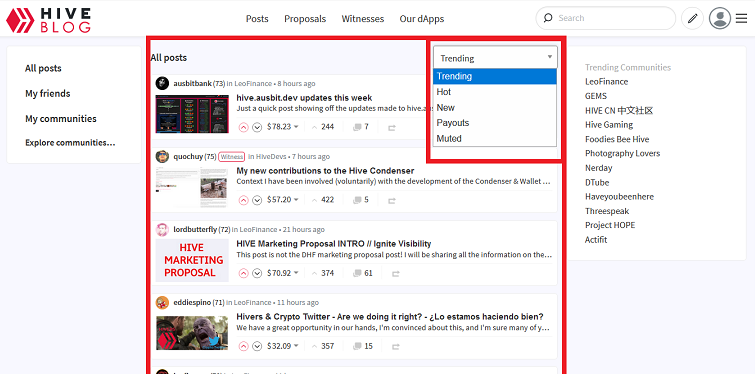Show voters list for 244 votes

(x=323, y=127)
